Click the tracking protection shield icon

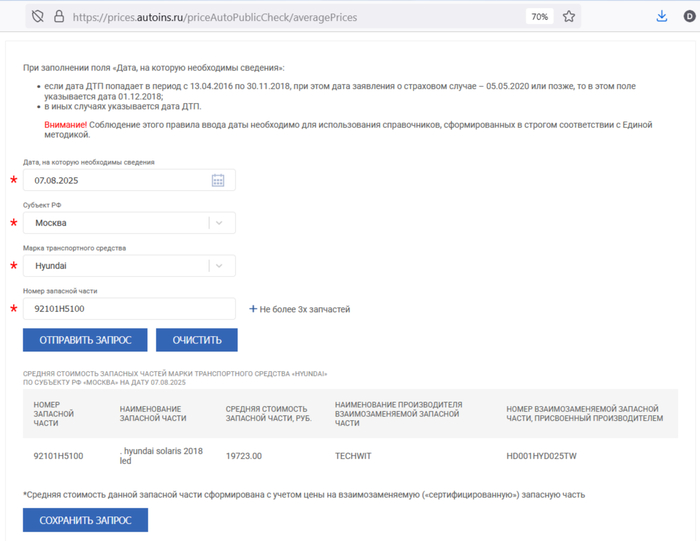38,17
